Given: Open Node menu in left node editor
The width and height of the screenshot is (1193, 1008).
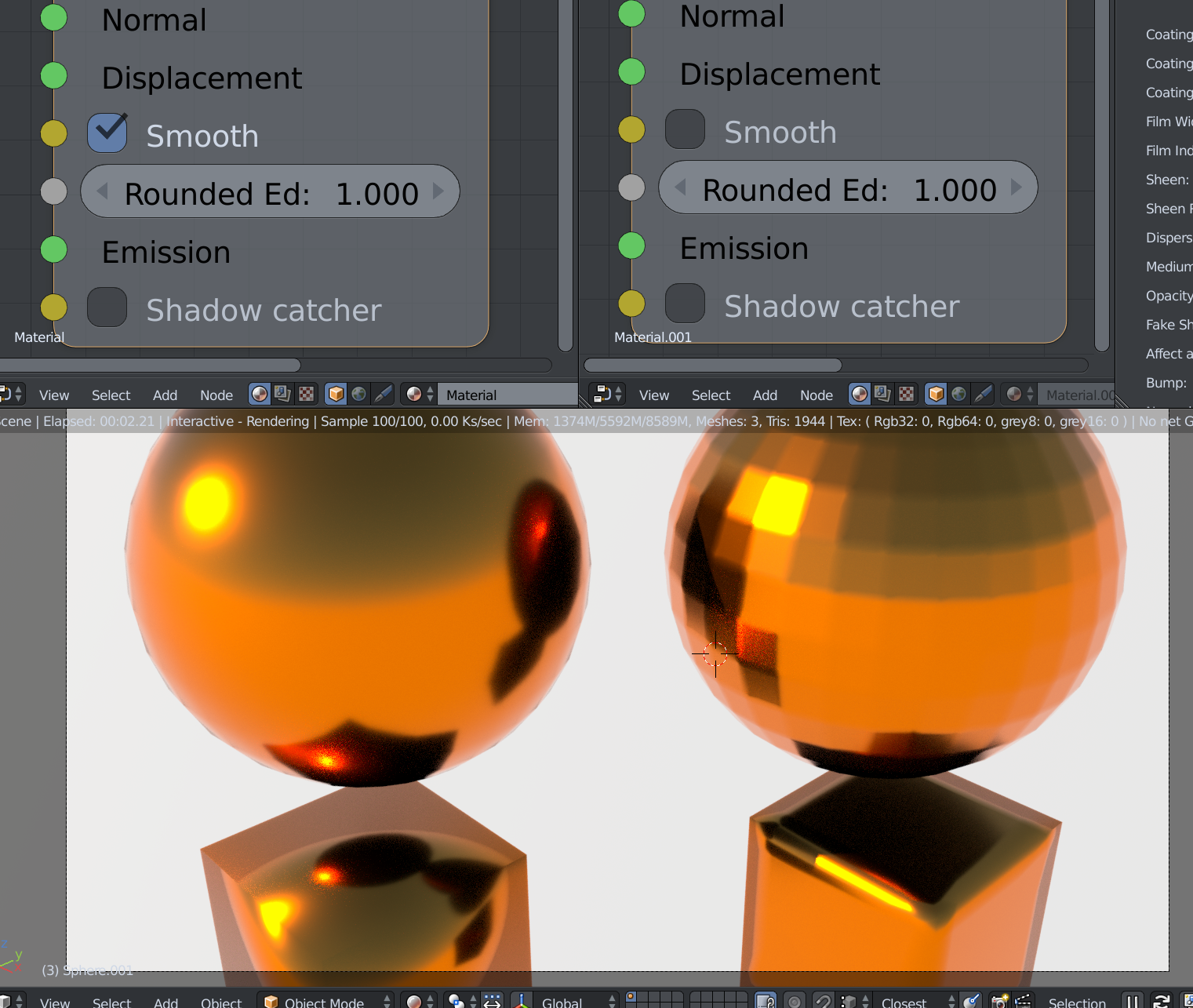Looking at the screenshot, I should tap(216, 395).
